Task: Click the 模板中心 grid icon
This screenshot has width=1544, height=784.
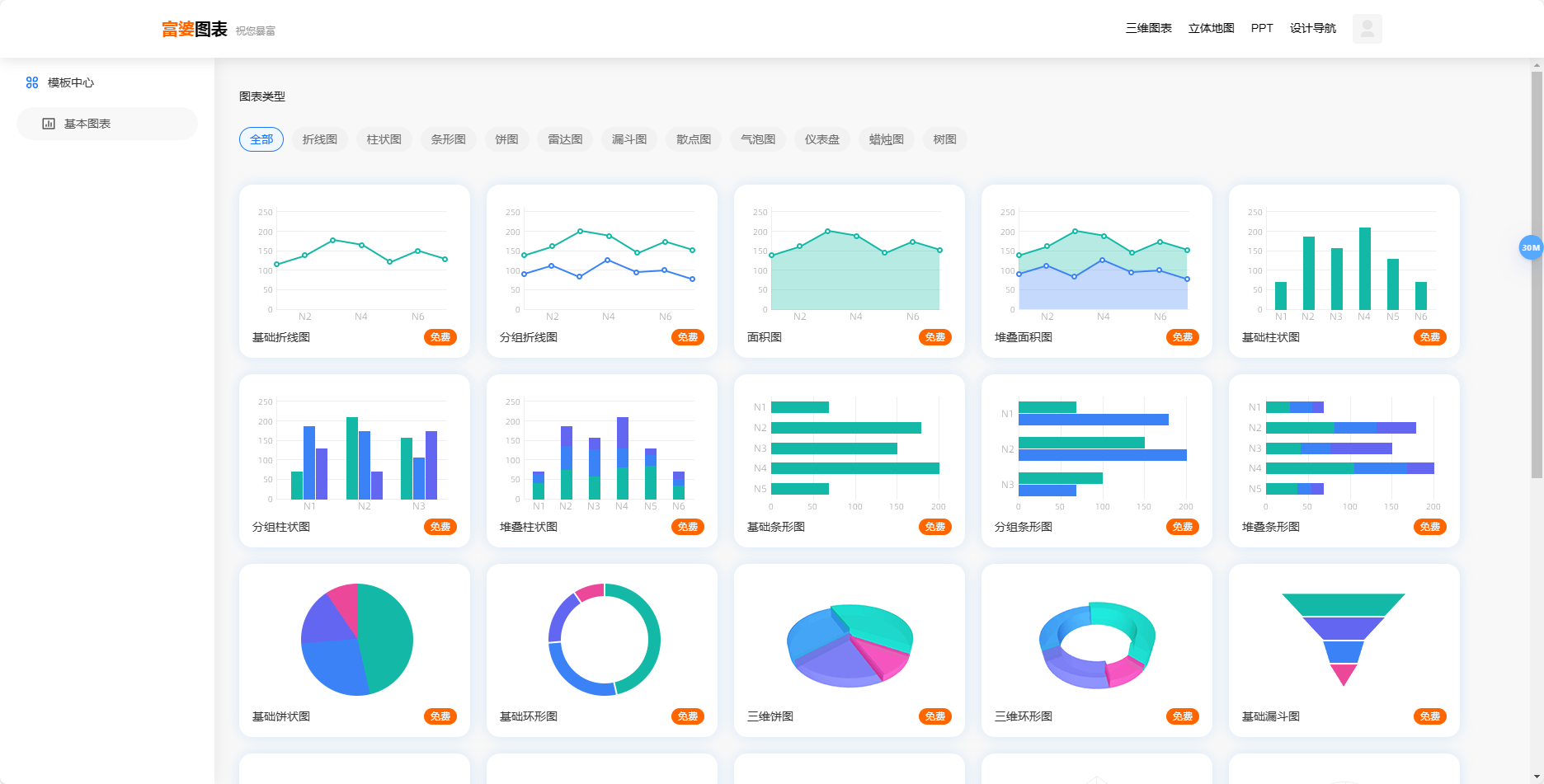Action: [x=32, y=82]
